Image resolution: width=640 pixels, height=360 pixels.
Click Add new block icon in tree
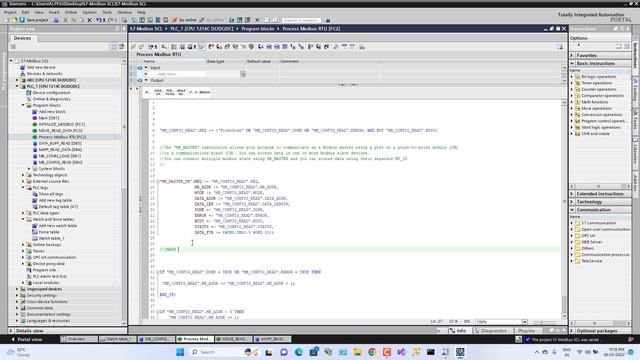pyautogui.click(x=35, y=111)
